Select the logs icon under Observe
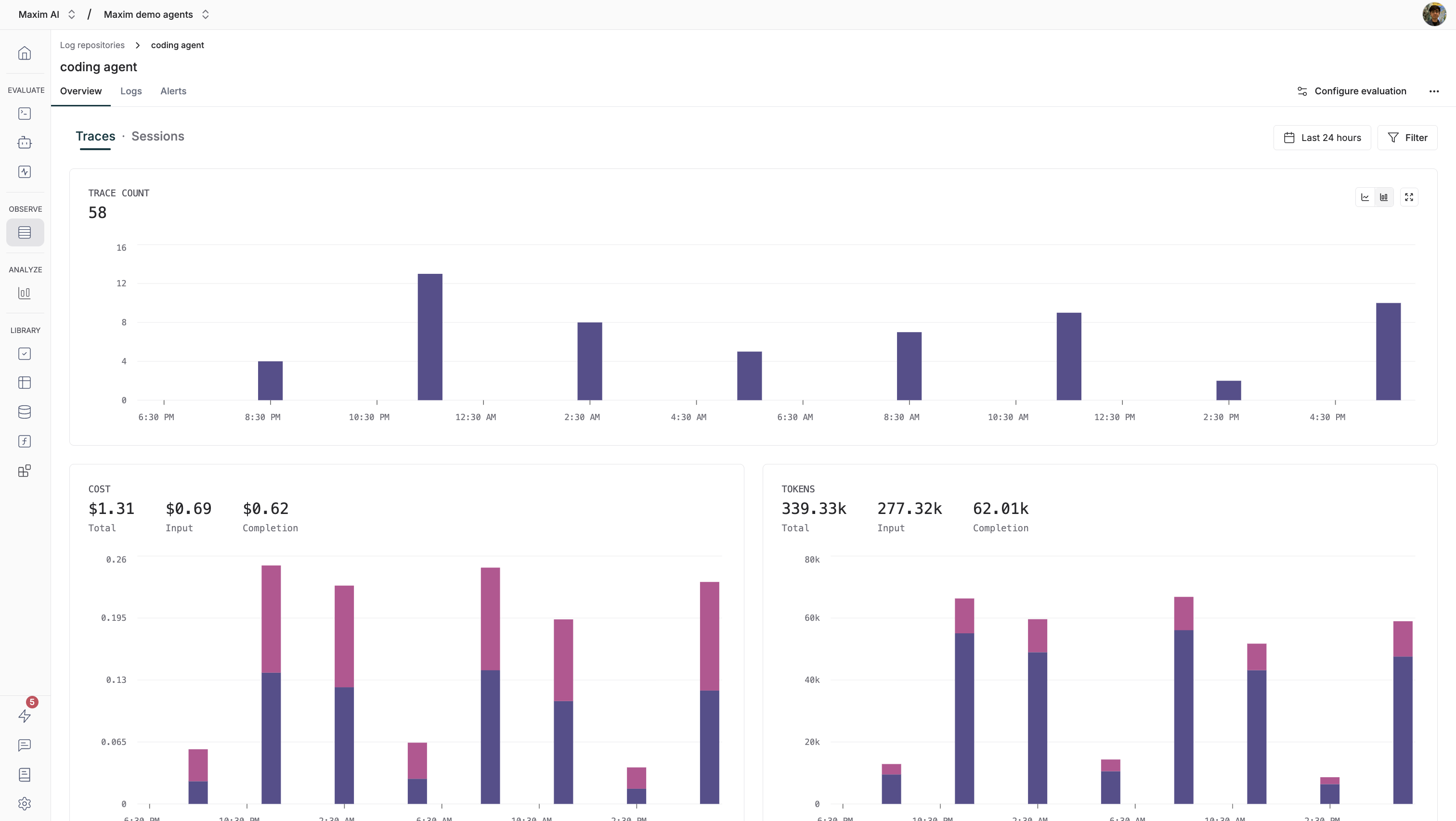 pyautogui.click(x=24, y=232)
